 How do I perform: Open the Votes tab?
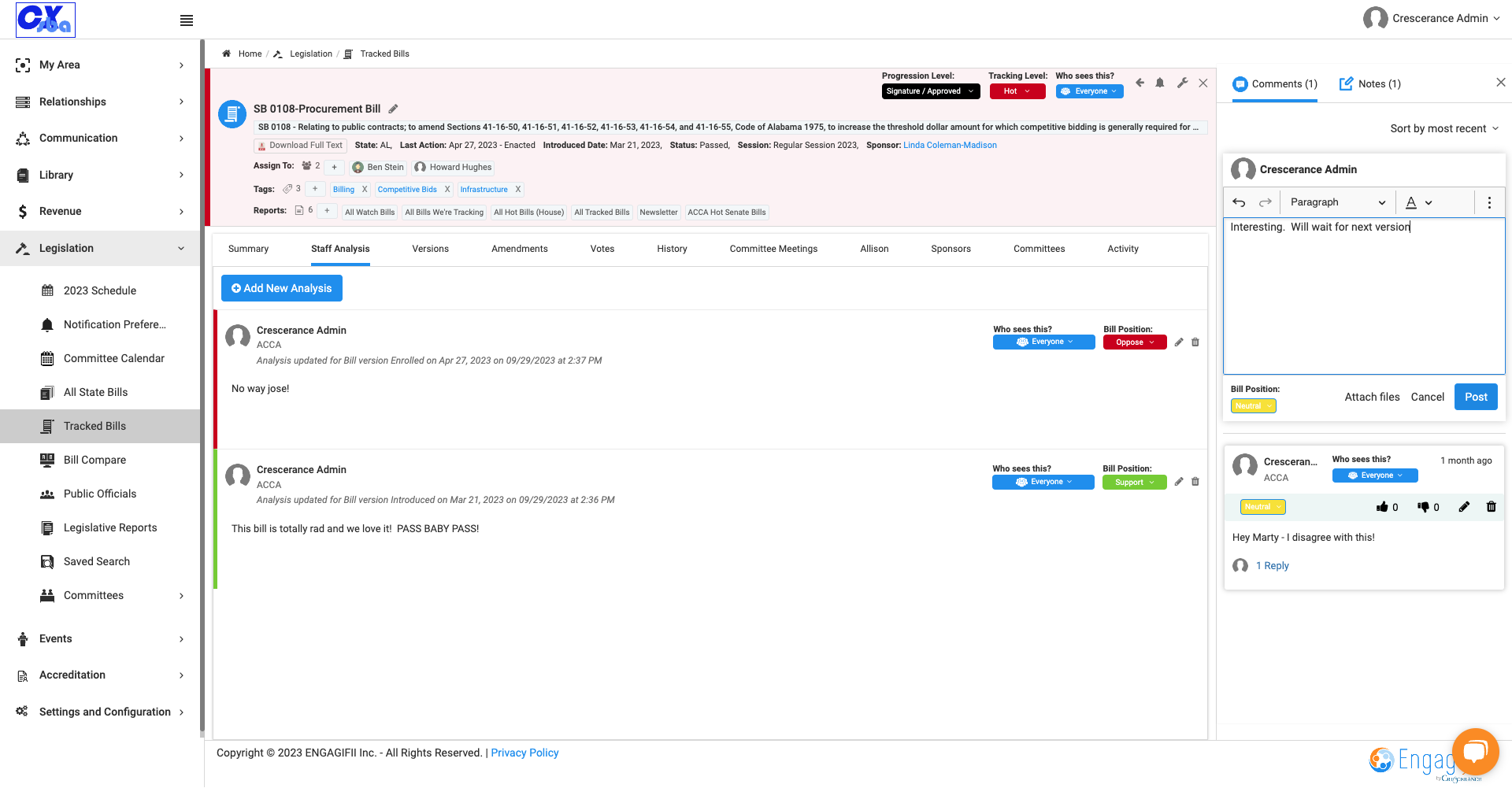click(602, 249)
